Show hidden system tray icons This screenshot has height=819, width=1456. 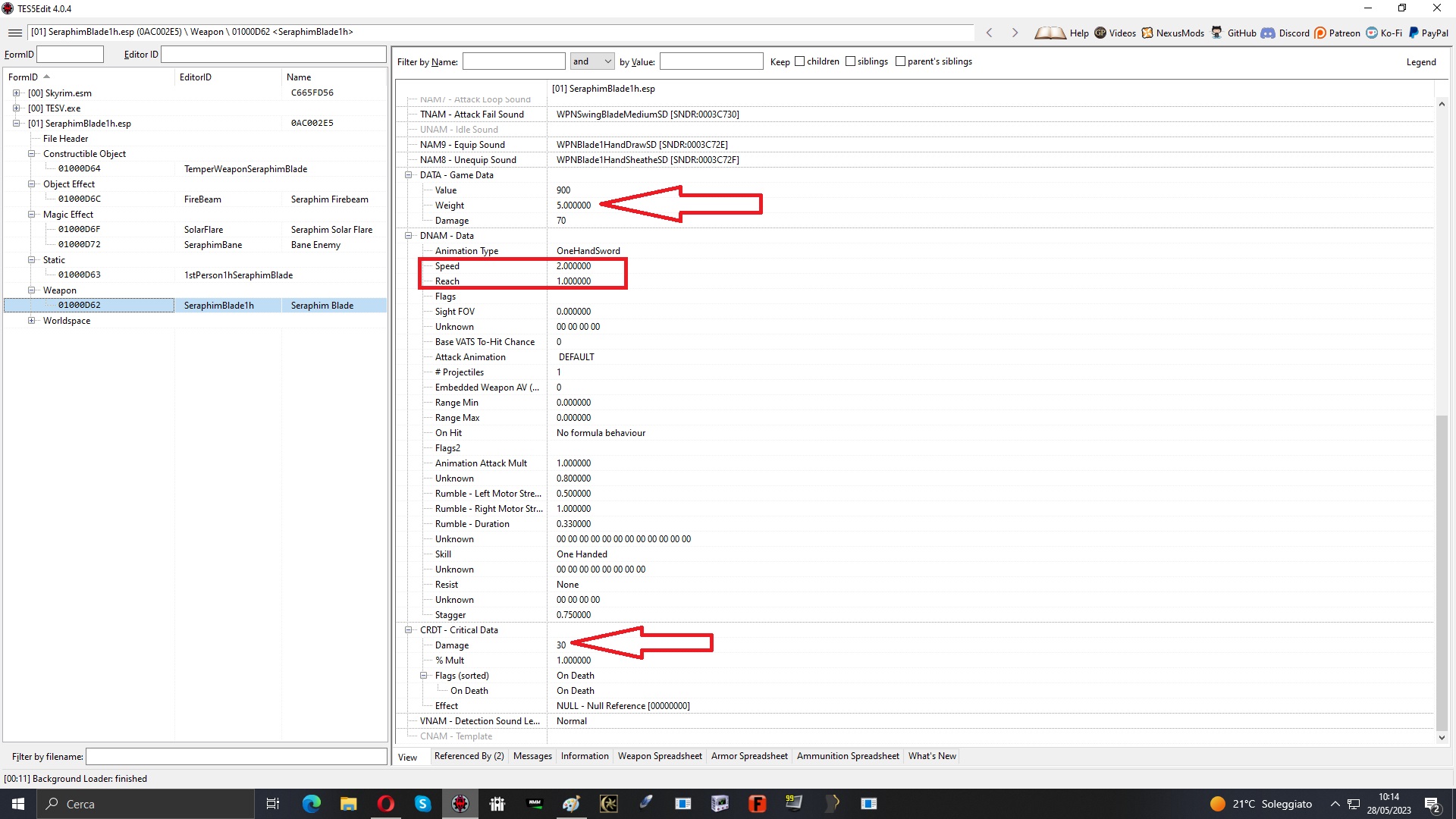coord(1335,804)
